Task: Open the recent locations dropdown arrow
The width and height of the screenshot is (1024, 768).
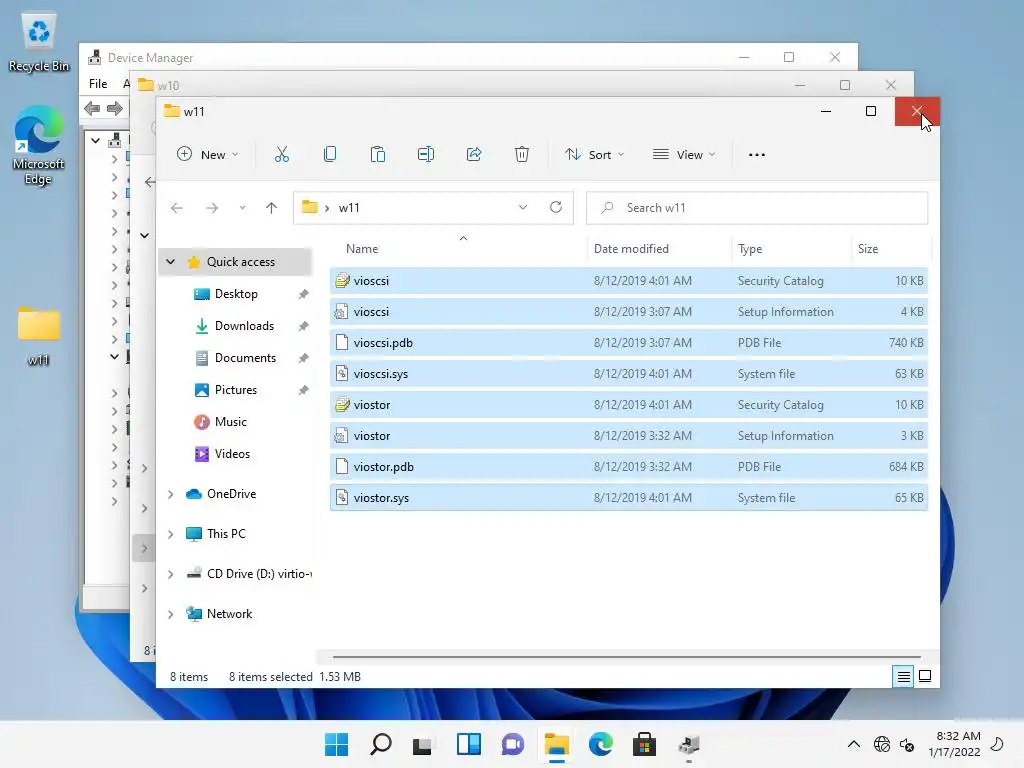Action: [x=242, y=208]
